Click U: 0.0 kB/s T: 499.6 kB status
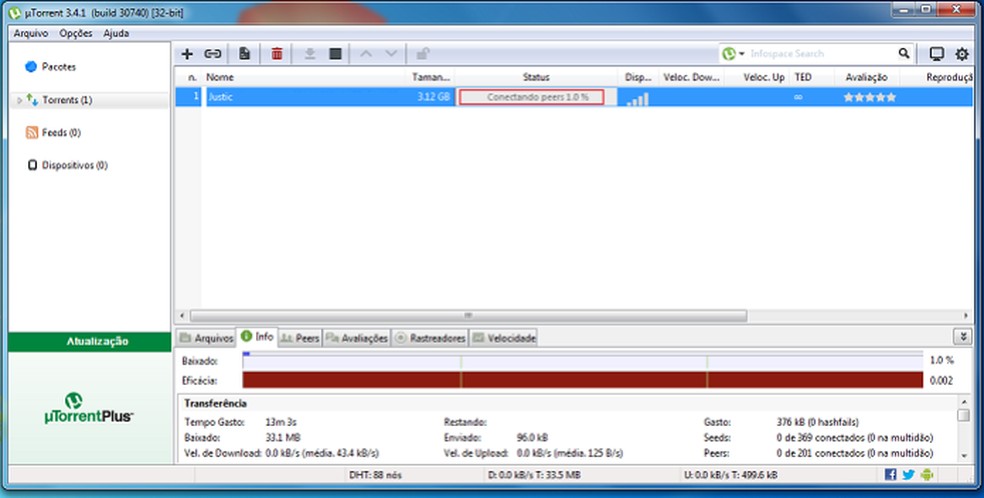The width and height of the screenshot is (984, 498). click(x=730, y=475)
